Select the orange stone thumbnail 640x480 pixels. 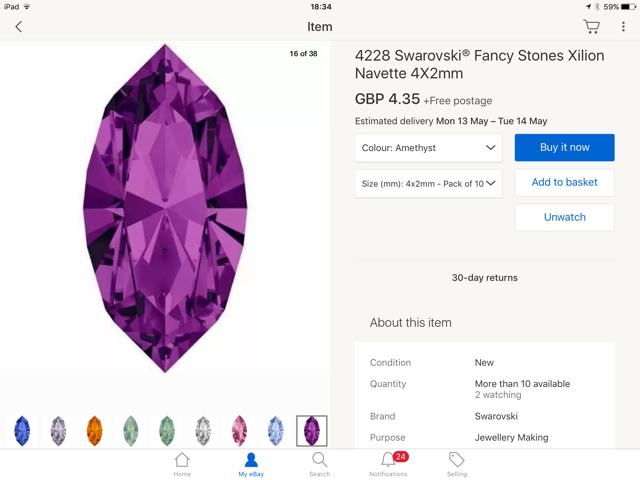tap(94, 431)
